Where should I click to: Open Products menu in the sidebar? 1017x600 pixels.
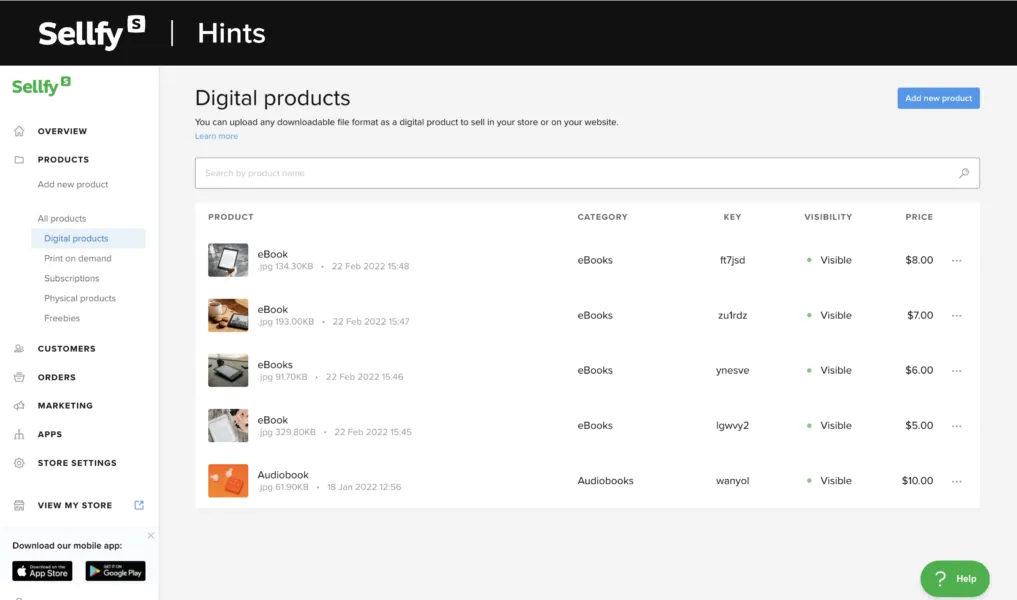63,160
